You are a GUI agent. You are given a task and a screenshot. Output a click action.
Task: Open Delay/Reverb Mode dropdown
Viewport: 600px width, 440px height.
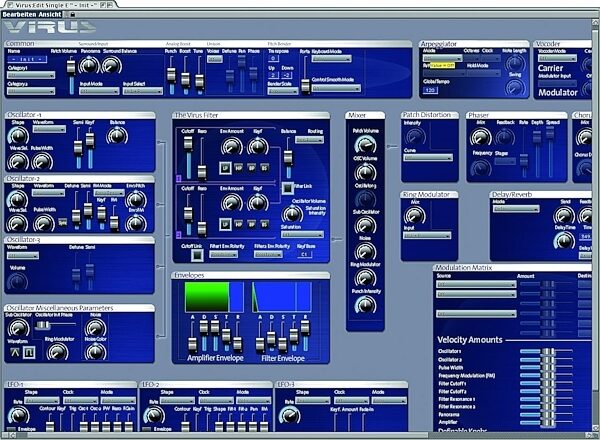click(x=516, y=209)
